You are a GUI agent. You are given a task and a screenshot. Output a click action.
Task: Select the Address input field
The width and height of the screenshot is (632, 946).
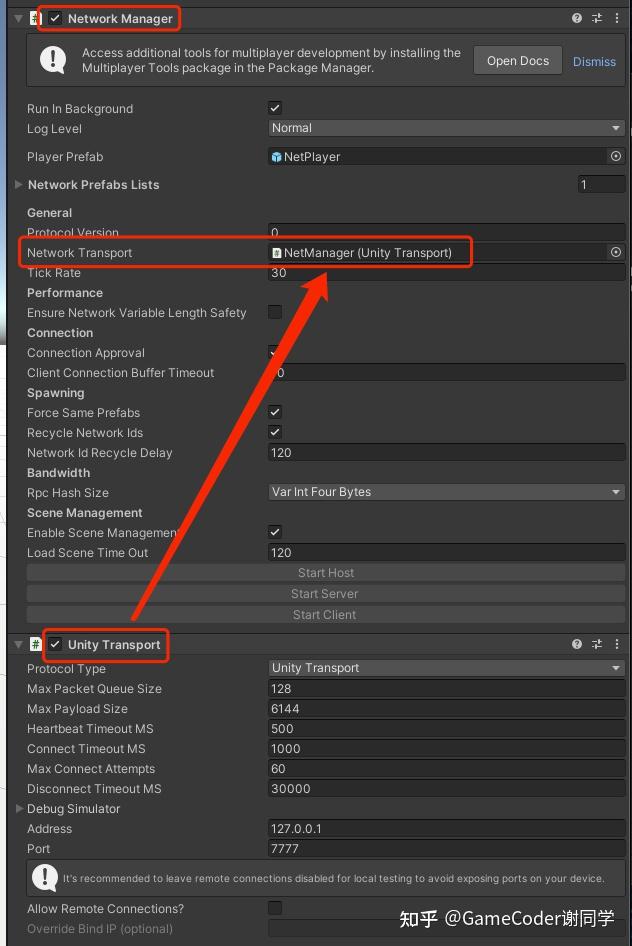pos(445,828)
